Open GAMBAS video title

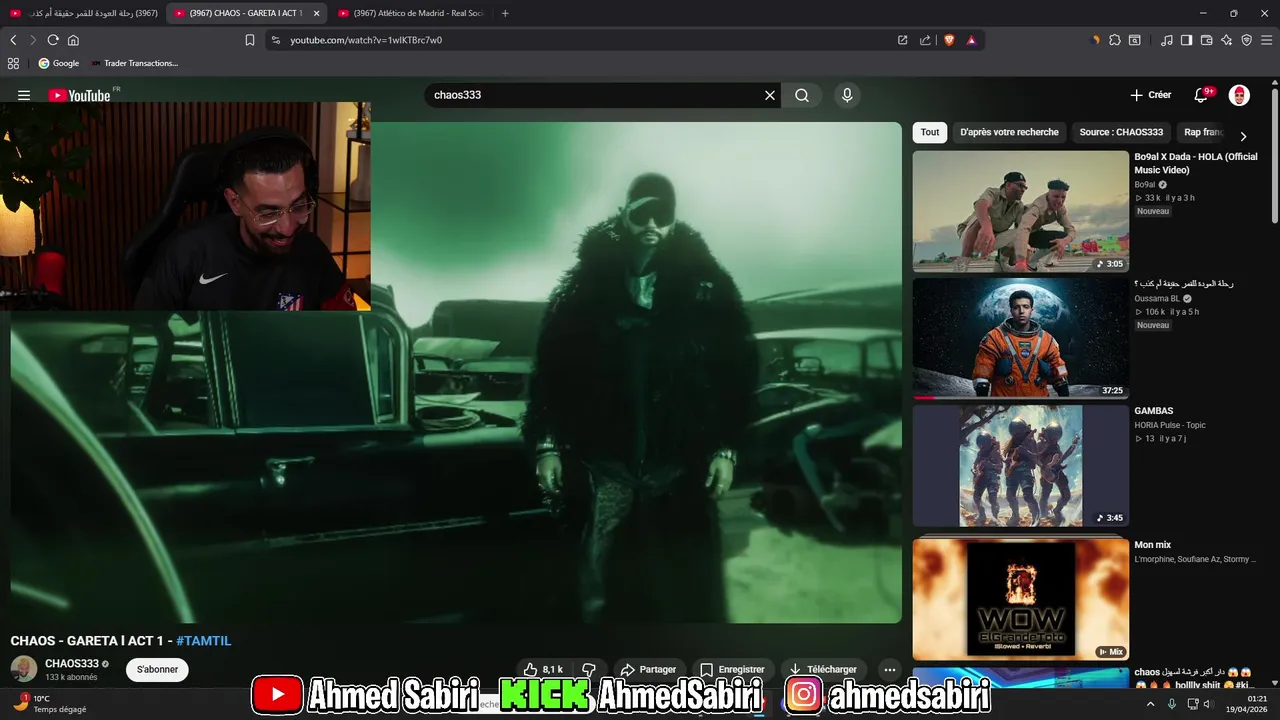tap(1154, 411)
